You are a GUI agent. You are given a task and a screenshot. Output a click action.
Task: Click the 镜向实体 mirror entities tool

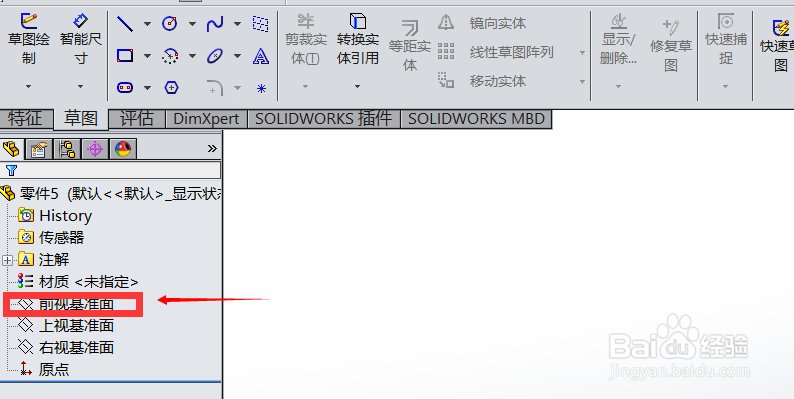click(x=482, y=23)
